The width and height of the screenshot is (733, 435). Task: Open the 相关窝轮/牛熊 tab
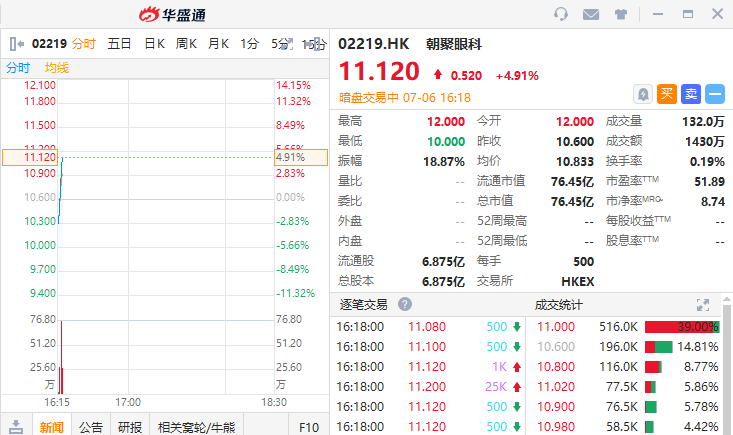point(196,427)
